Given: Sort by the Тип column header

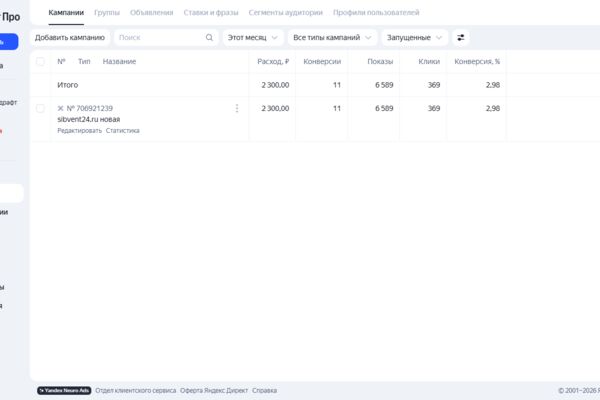Looking at the screenshot, I should [84, 62].
